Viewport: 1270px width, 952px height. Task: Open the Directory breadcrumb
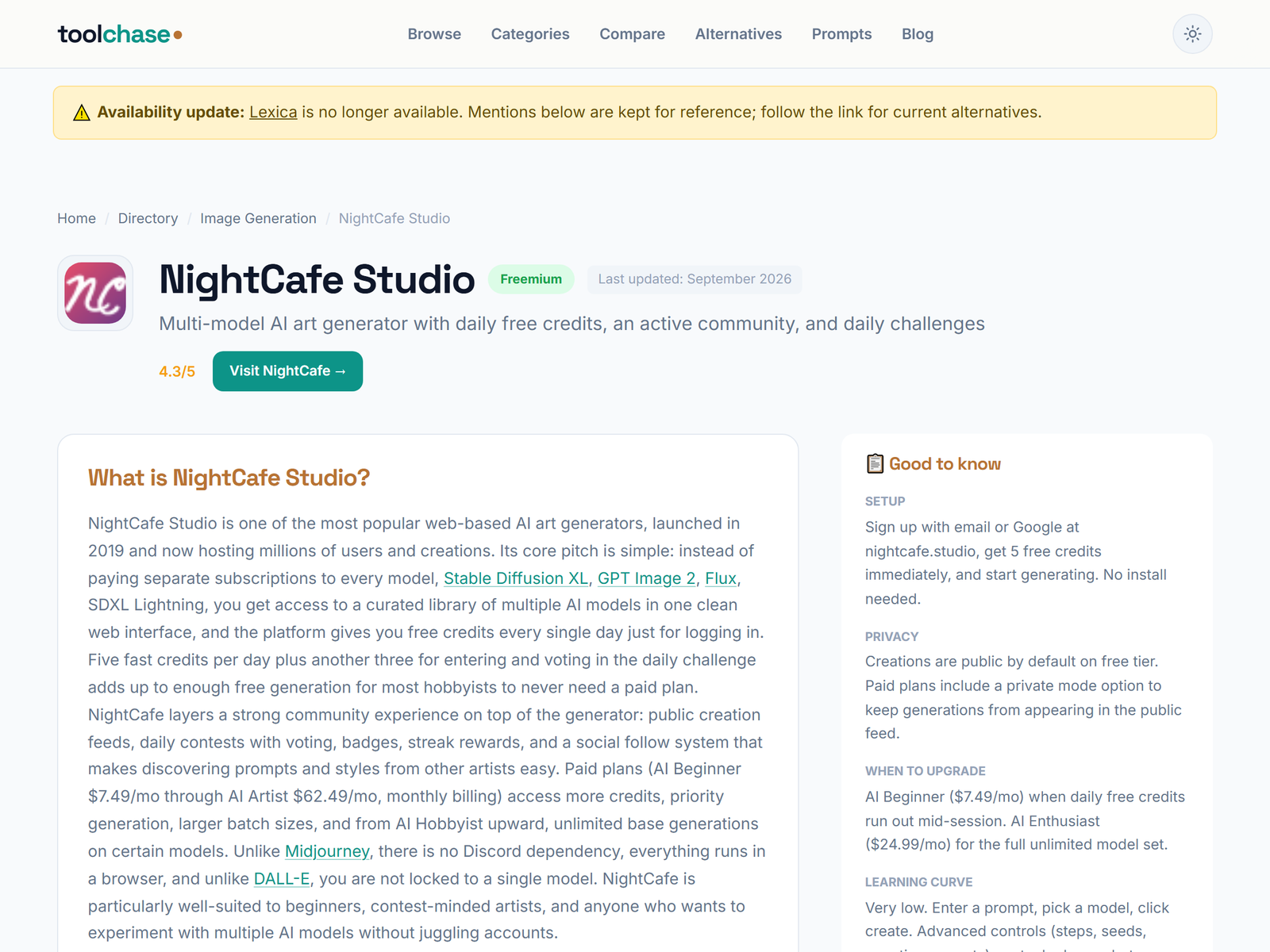pos(148,218)
